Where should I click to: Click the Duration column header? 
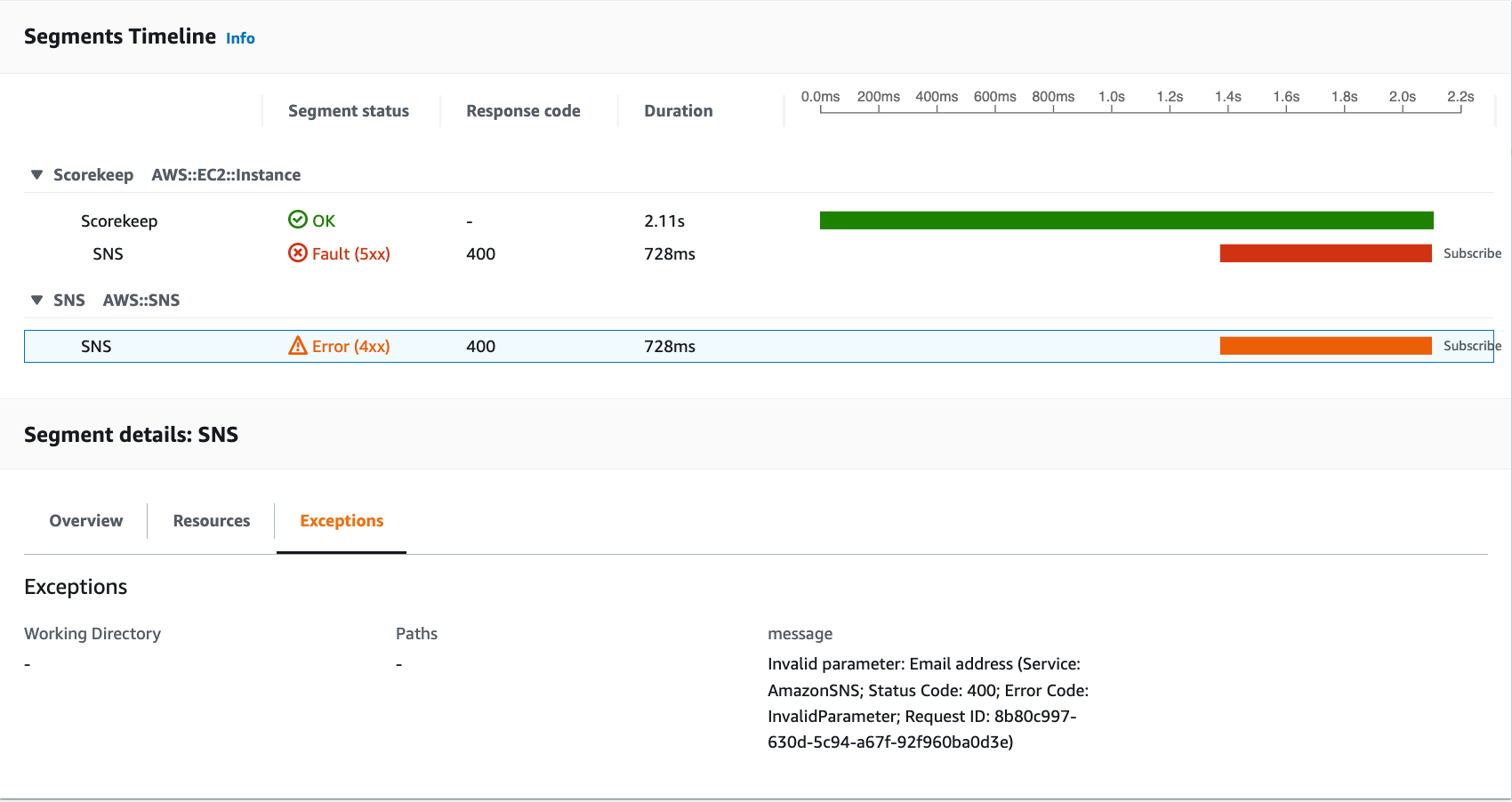point(679,111)
